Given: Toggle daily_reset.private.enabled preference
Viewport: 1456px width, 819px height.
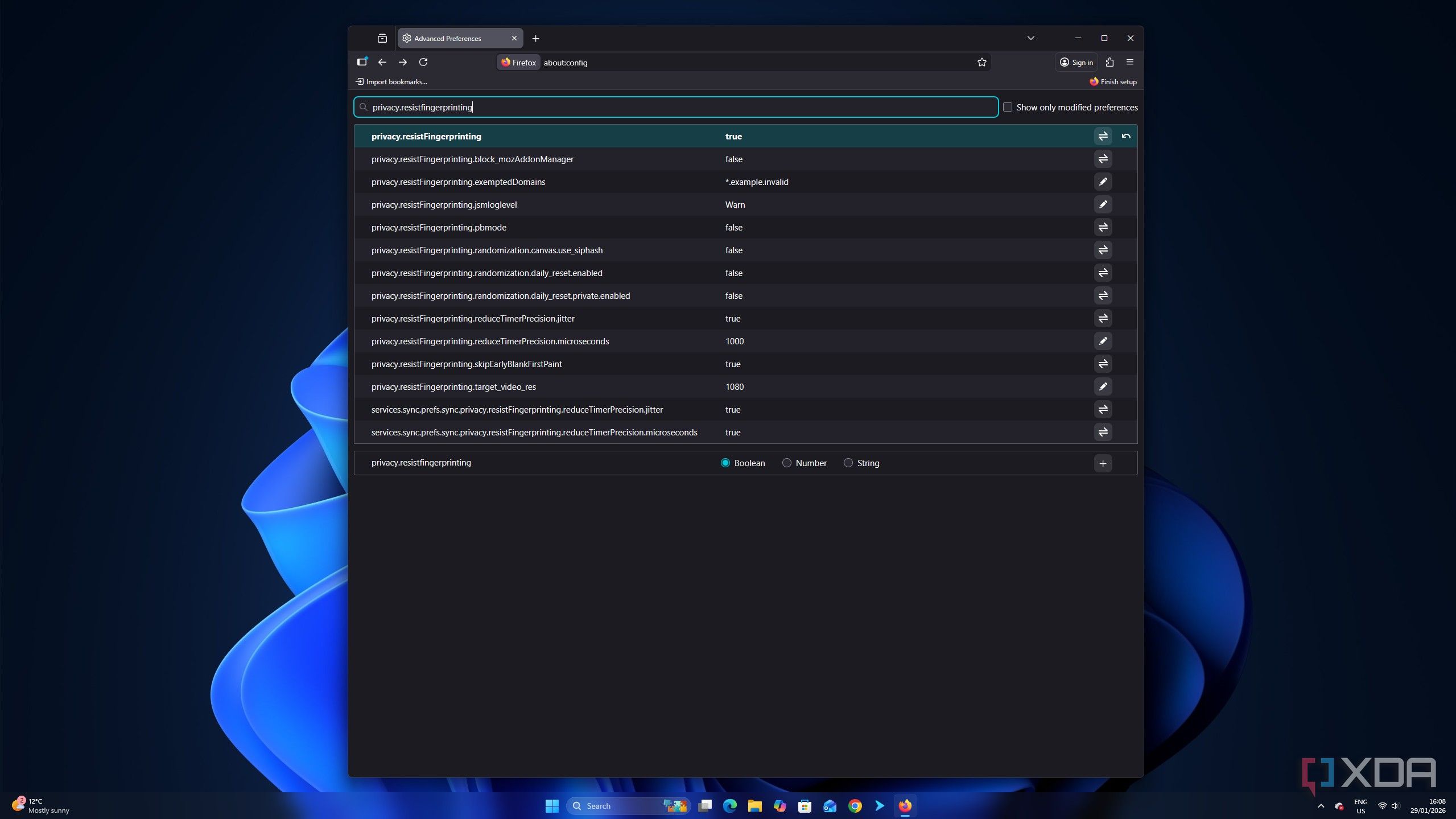Looking at the screenshot, I should 1103,295.
